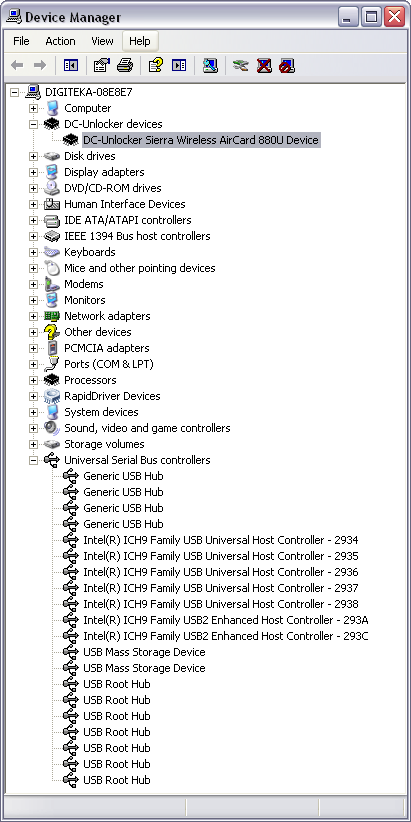Image resolution: width=411 pixels, height=822 pixels.
Task: Click the Disable device toolbar icon
Action: pyautogui.click(x=287, y=66)
